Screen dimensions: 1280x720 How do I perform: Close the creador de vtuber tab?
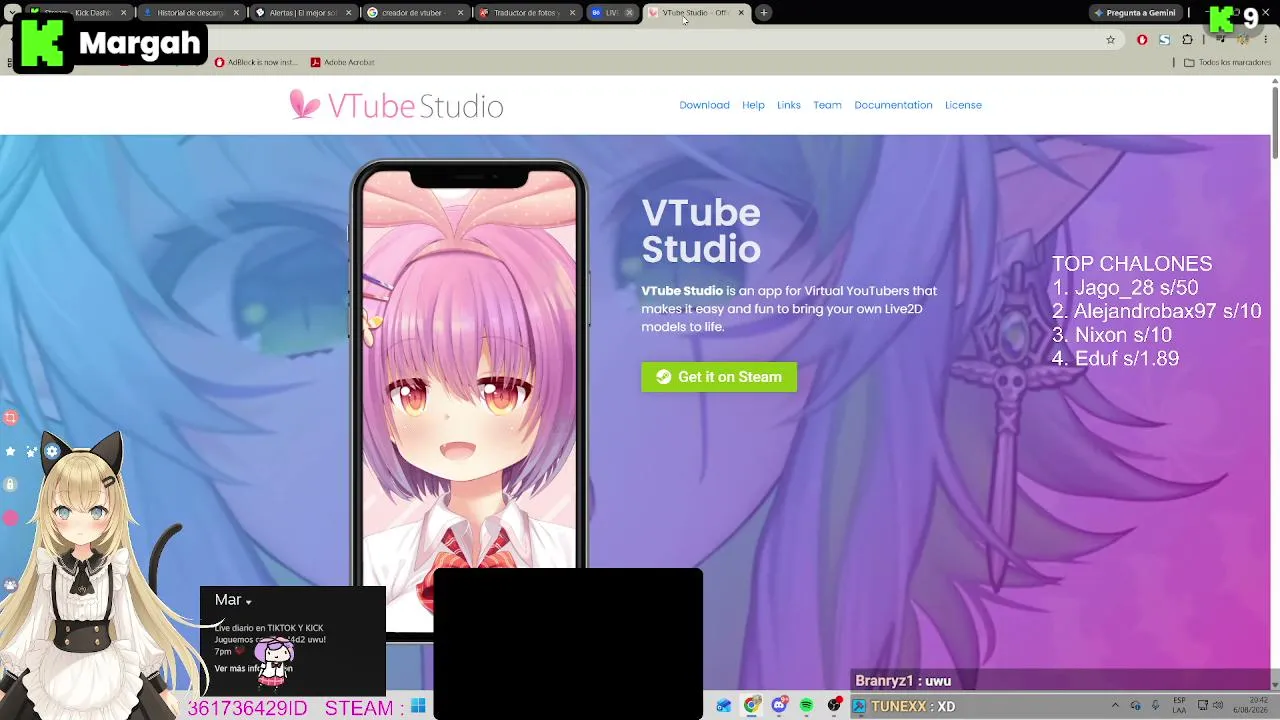(x=461, y=13)
